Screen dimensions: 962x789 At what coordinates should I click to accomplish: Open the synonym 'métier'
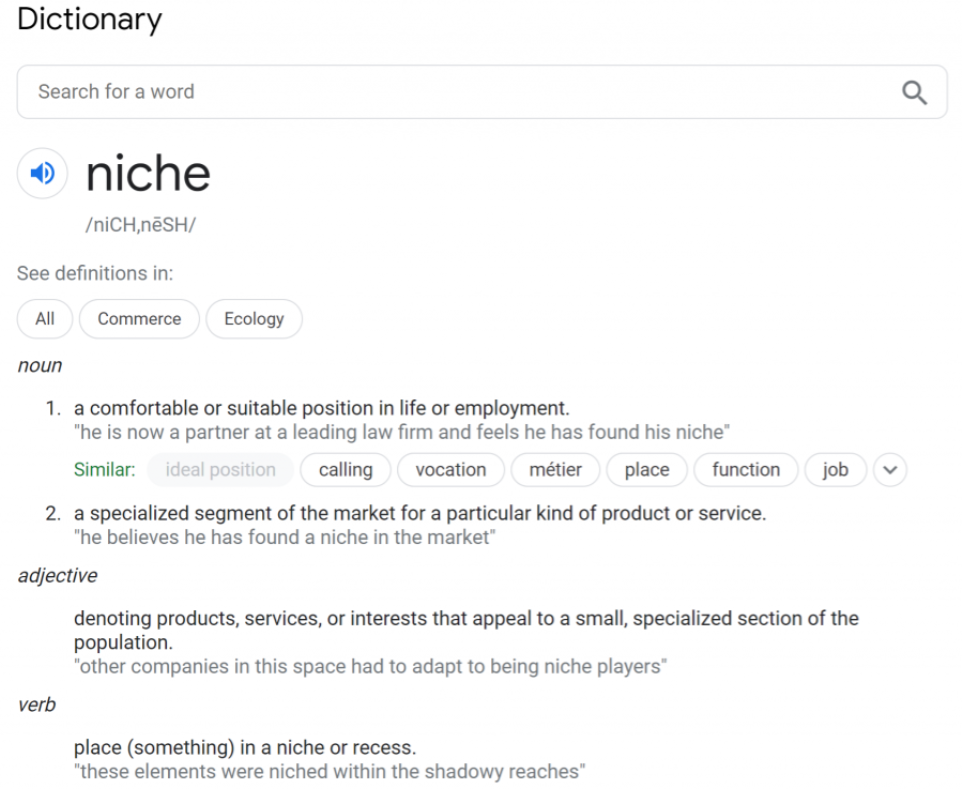555,470
